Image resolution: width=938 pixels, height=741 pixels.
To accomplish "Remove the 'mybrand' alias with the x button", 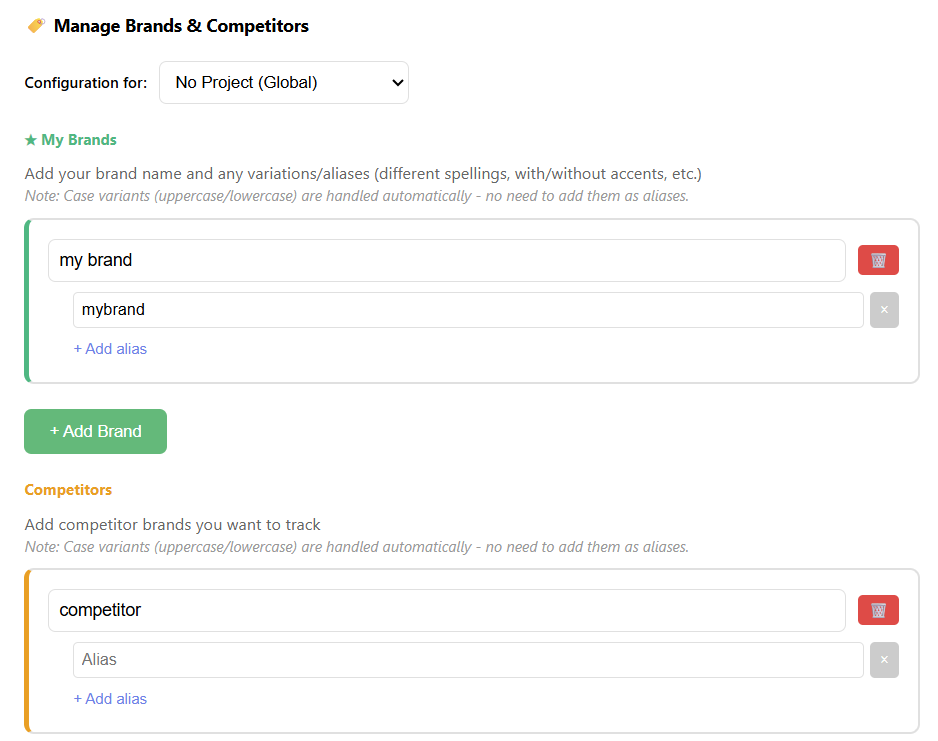I will pyautogui.click(x=884, y=310).
